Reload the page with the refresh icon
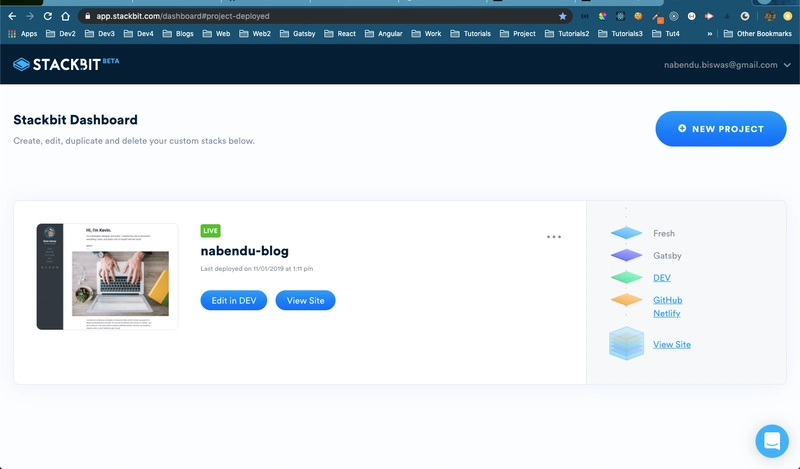This screenshot has height=469, width=800. pyautogui.click(x=47, y=16)
